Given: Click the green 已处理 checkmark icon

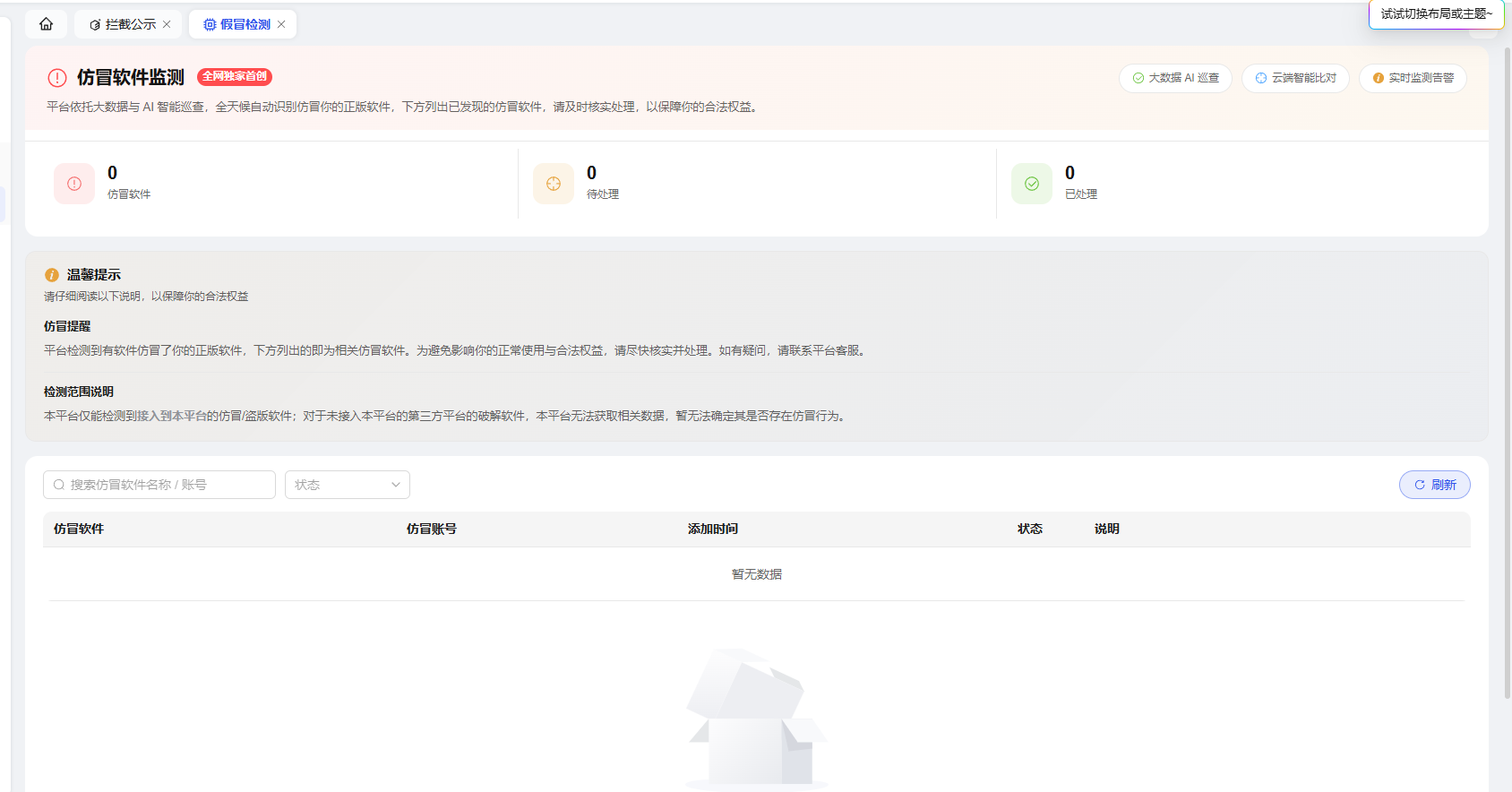Looking at the screenshot, I should pos(1032,184).
